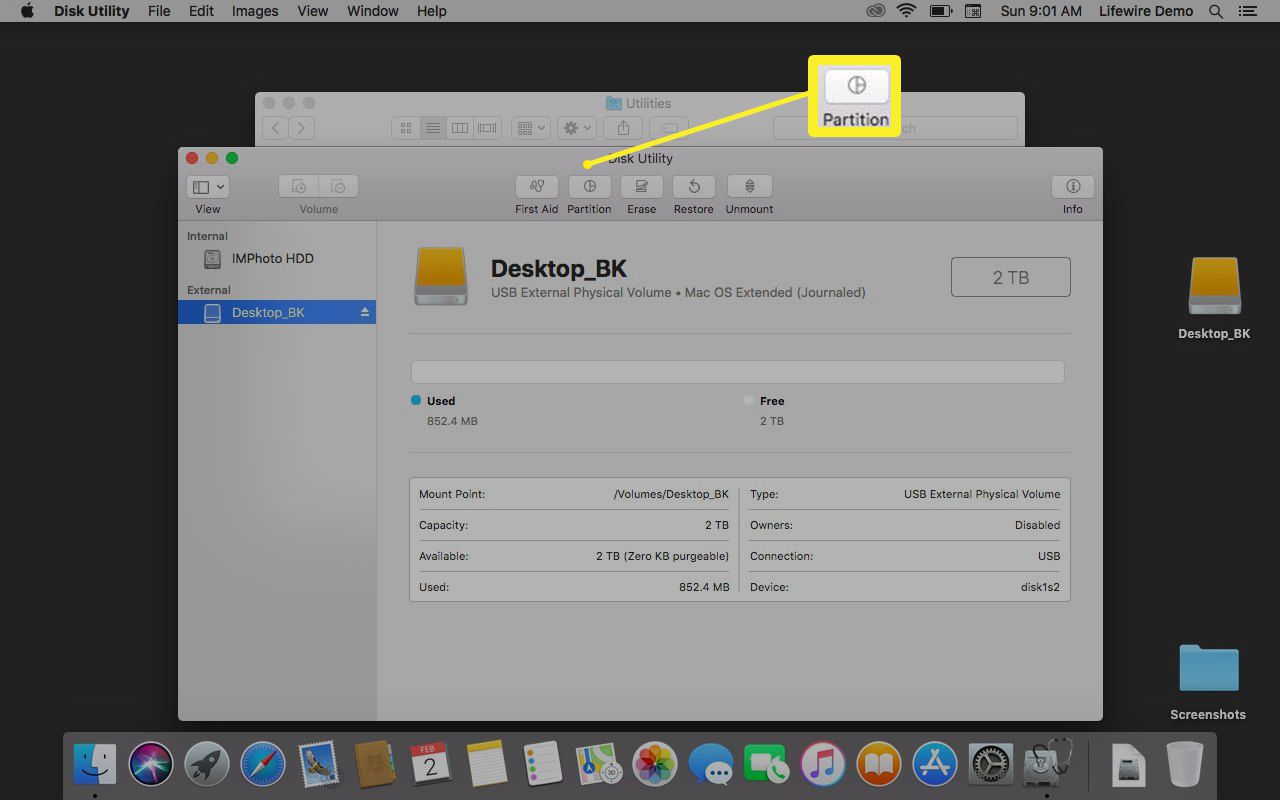Open Finder from the Dock
The image size is (1280, 800).
point(95,765)
